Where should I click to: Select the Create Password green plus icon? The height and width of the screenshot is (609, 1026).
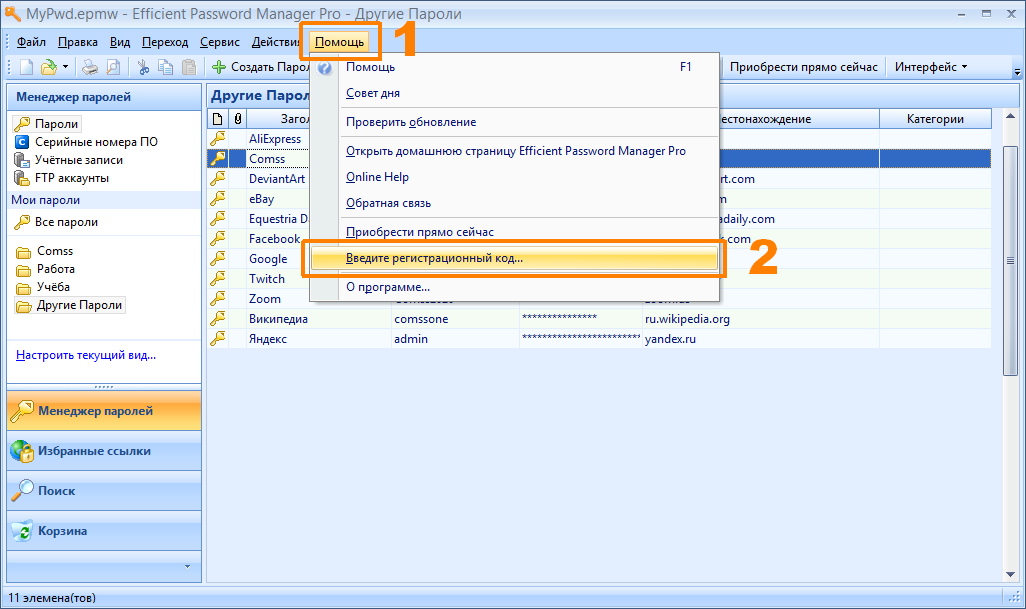(x=220, y=68)
